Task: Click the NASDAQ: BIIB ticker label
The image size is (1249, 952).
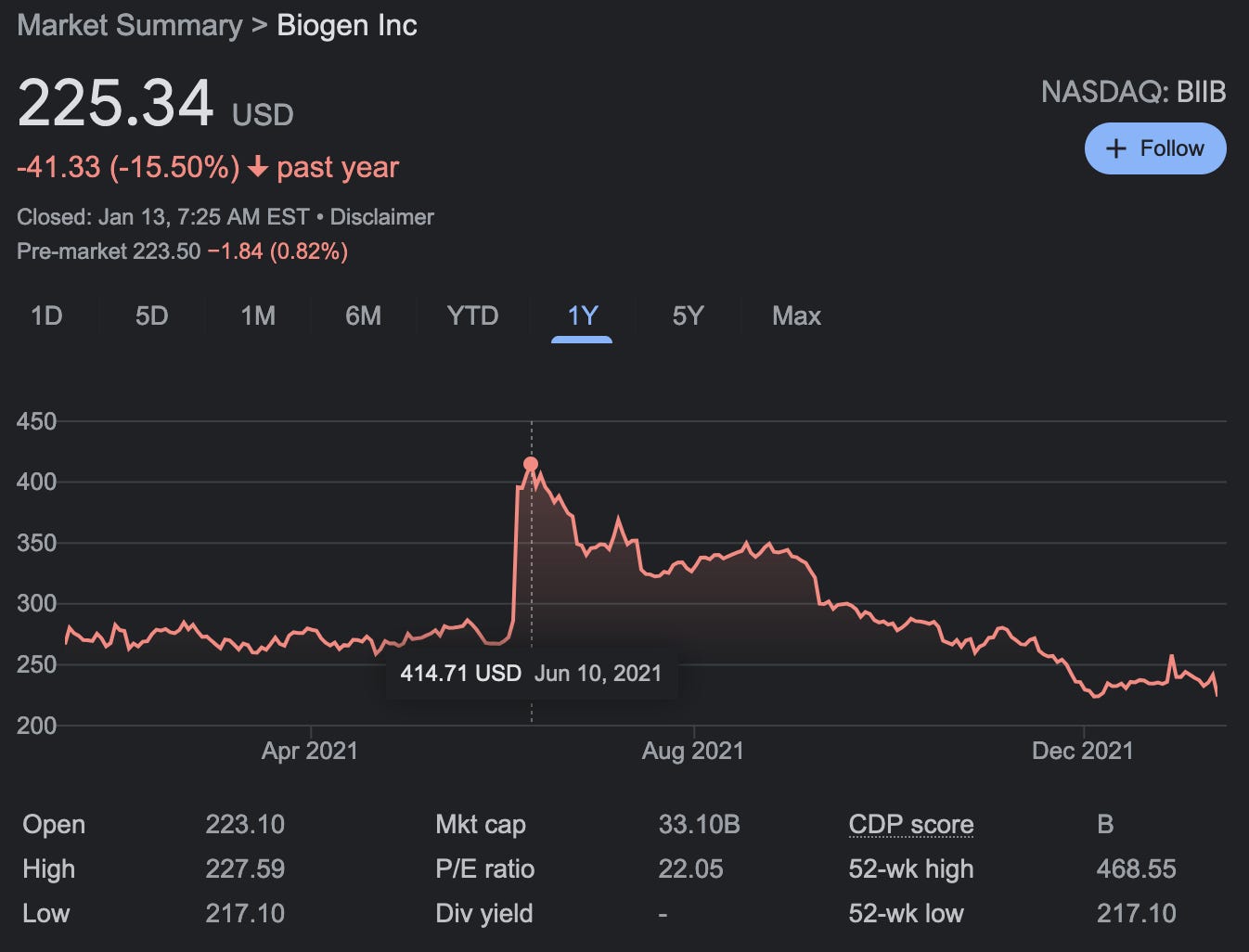Action: tap(1133, 92)
